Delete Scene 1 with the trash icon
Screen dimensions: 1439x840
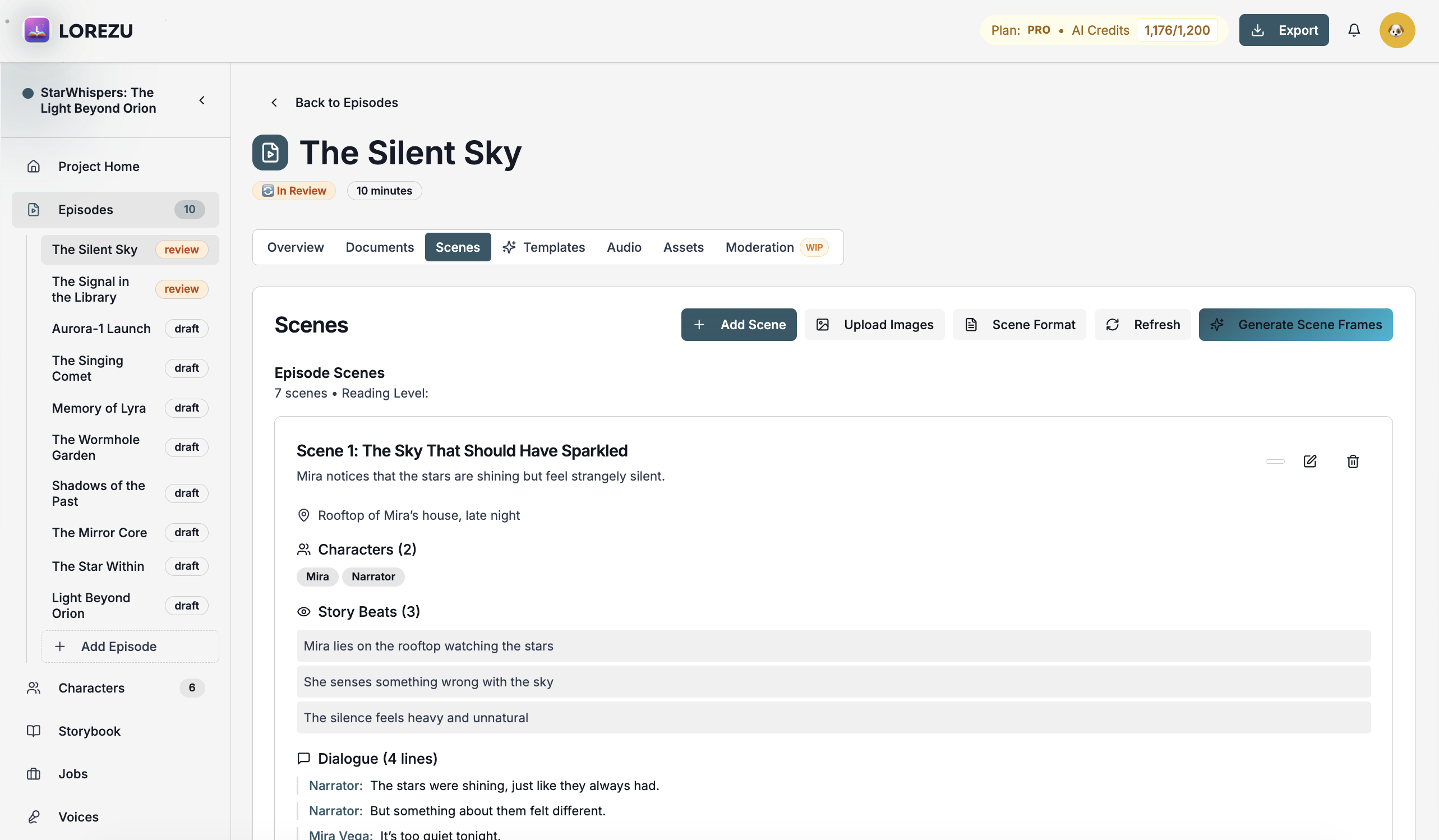1352,461
